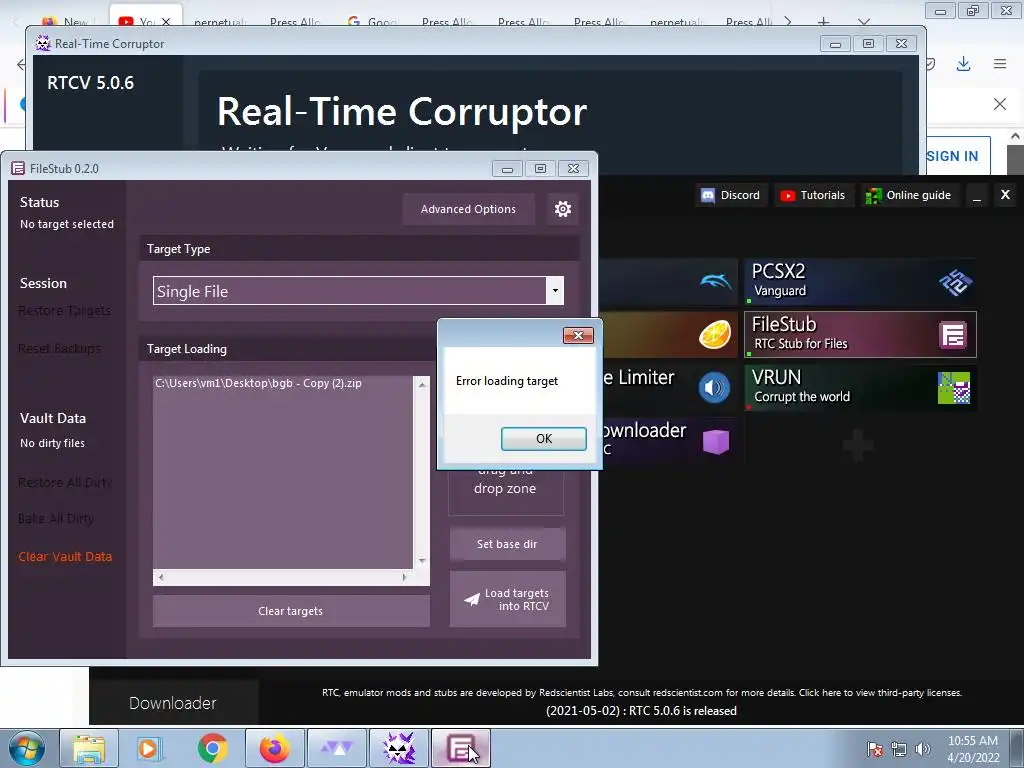This screenshot has width=1024, height=768.
Task: Click Clear targets button
Action: [291, 611]
